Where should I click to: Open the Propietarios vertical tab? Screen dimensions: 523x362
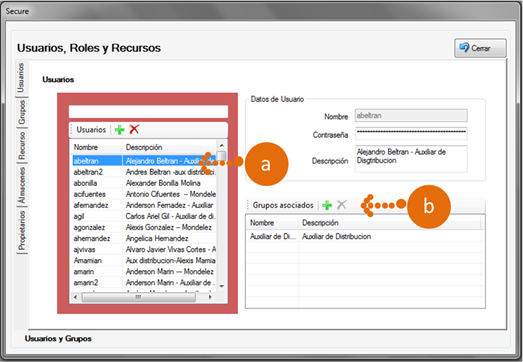21,231
